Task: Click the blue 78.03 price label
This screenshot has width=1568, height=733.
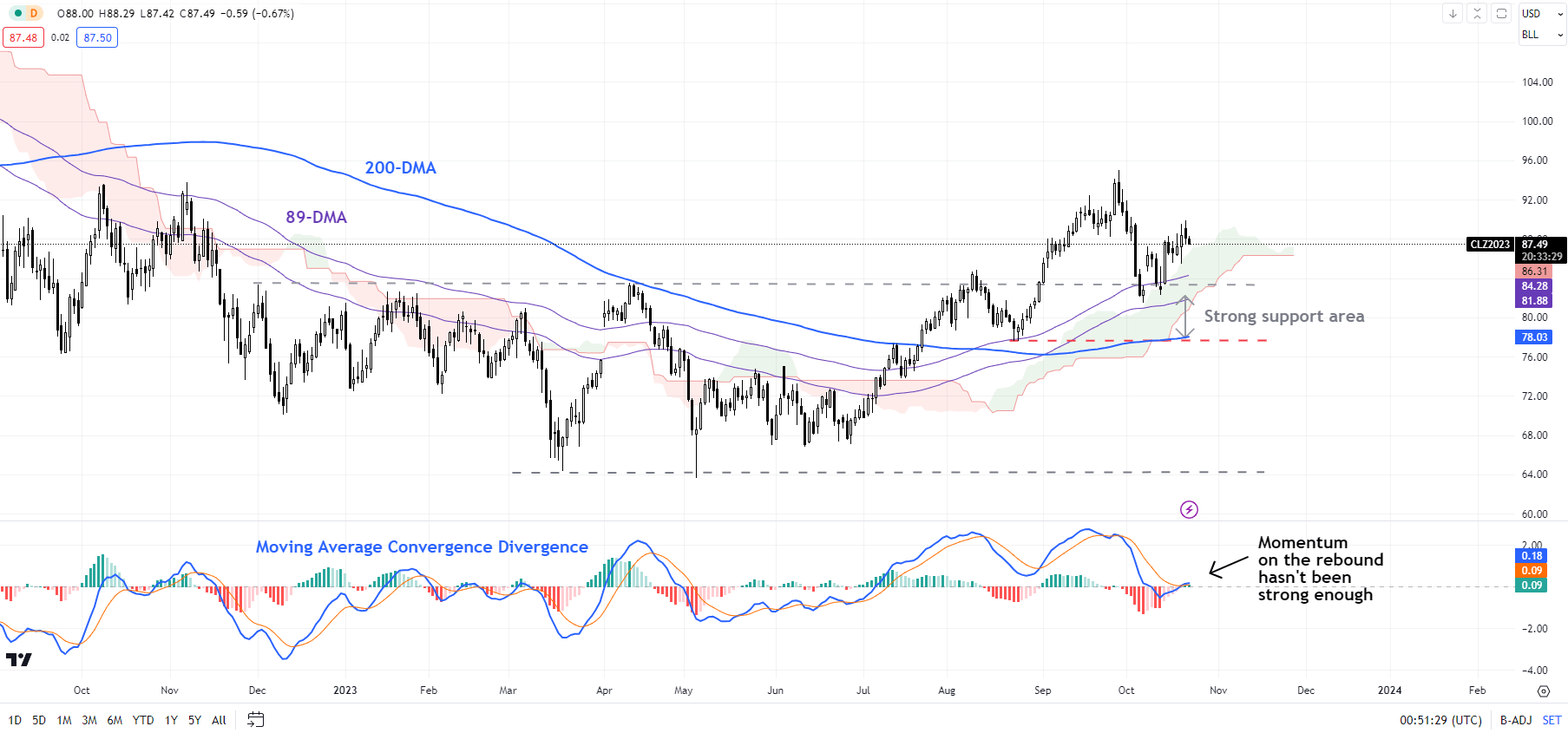Action: tap(1534, 337)
